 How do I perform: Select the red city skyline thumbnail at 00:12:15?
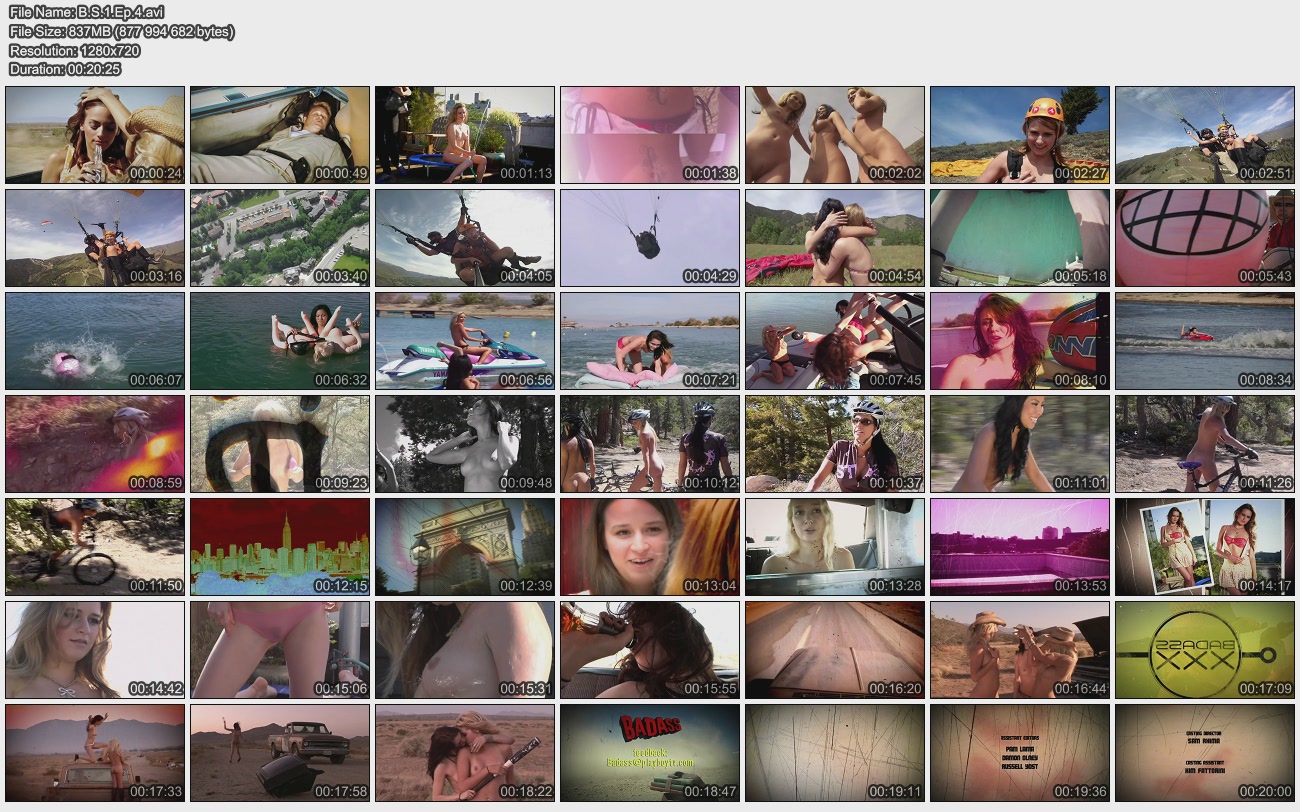pyautogui.click(x=280, y=547)
